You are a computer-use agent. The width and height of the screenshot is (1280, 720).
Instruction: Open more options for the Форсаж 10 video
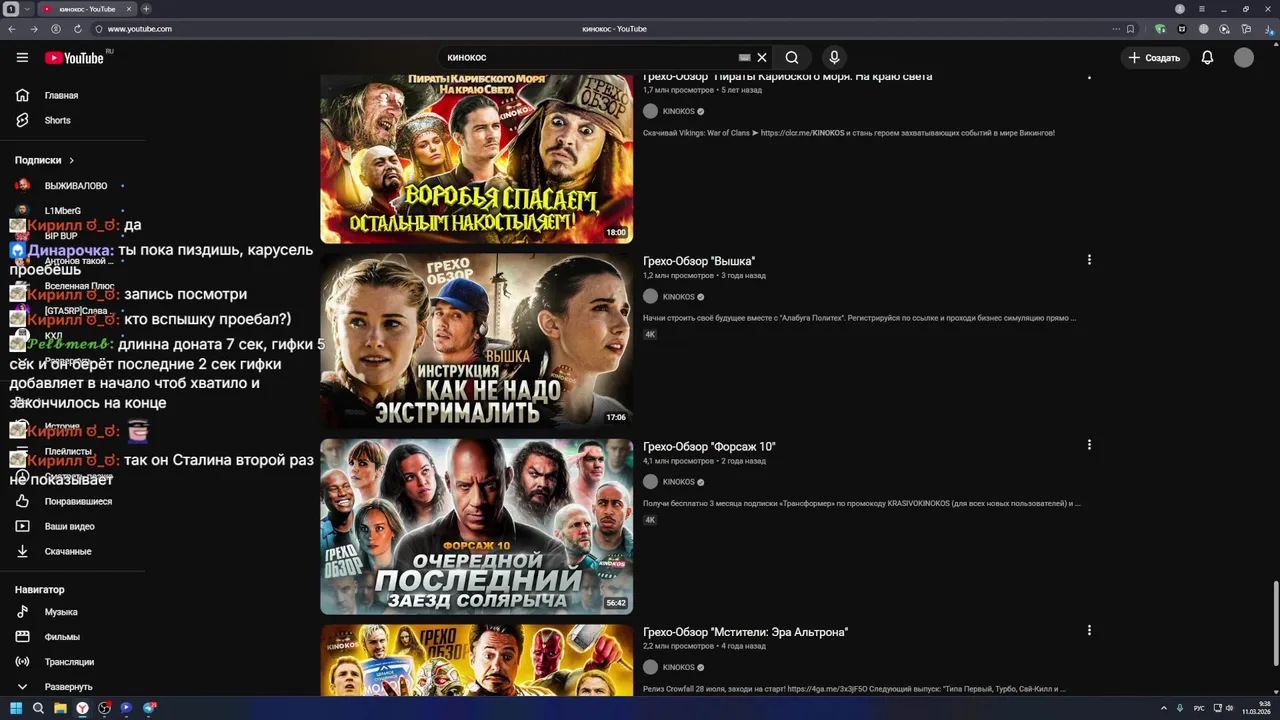click(1089, 445)
